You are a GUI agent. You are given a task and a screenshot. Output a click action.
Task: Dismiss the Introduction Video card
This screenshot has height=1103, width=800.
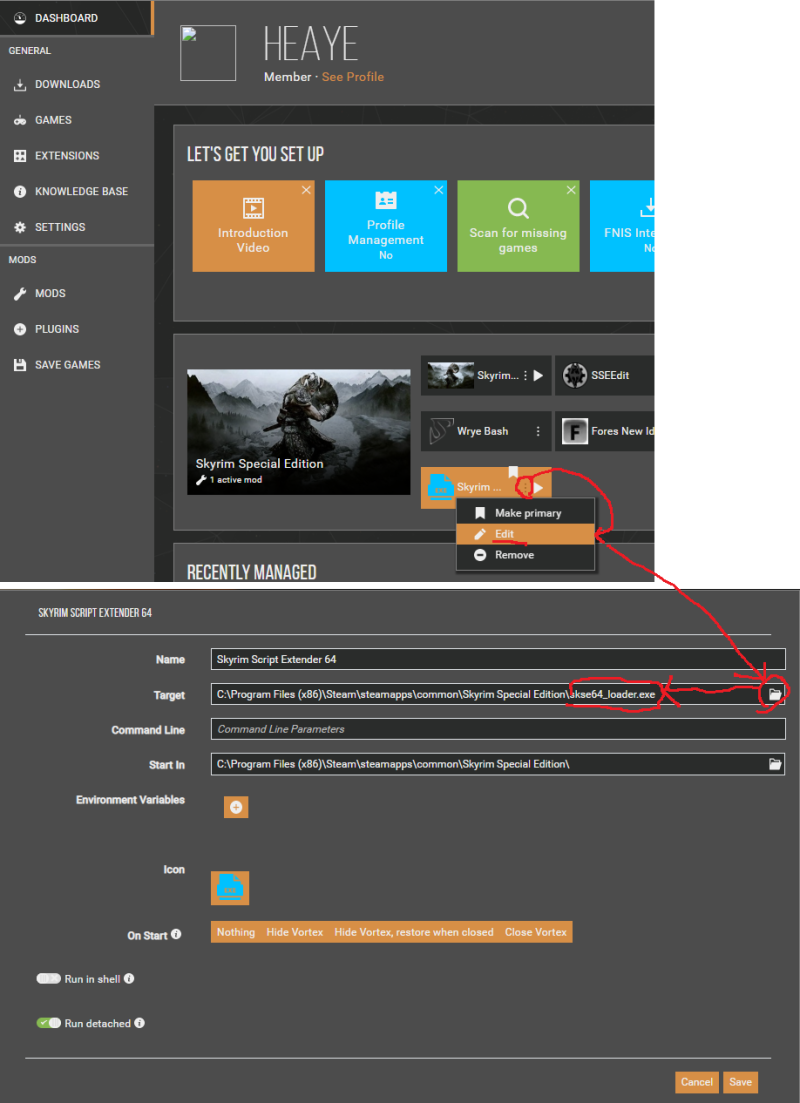point(306,190)
